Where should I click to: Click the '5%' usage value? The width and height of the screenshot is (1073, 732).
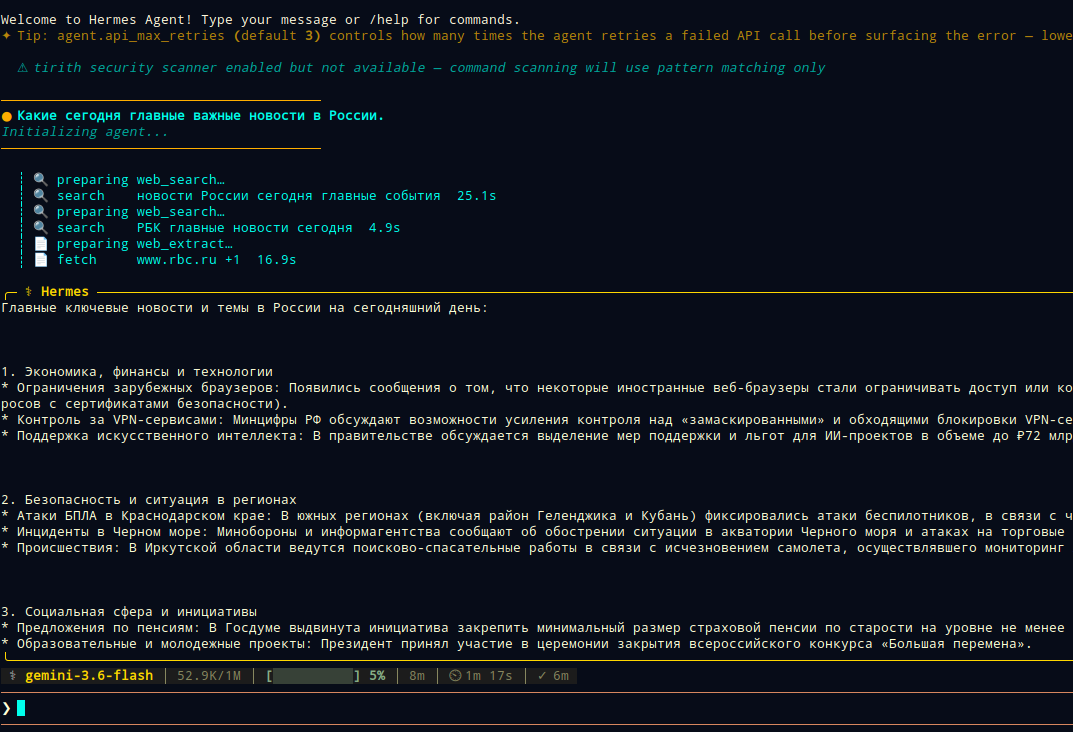(x=377, y=676)
